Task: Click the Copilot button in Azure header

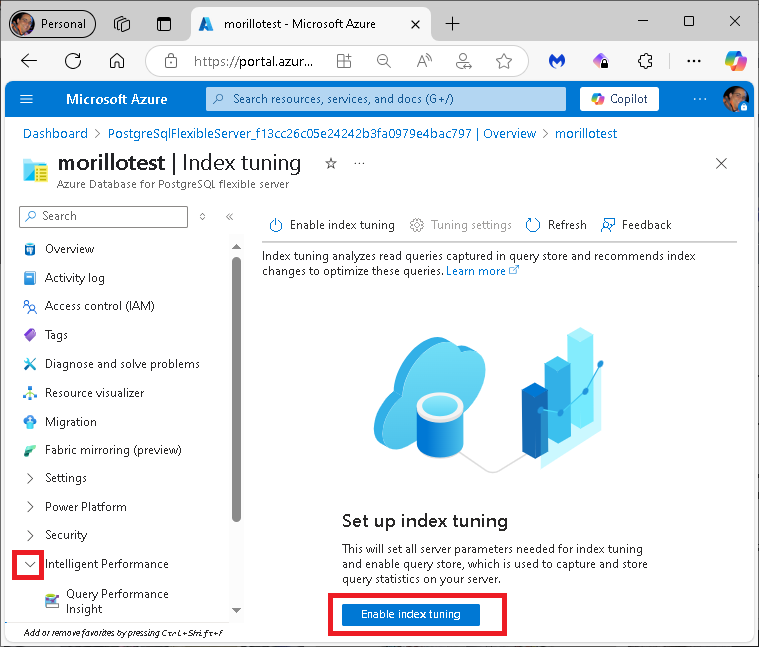Action: (619, 99)
